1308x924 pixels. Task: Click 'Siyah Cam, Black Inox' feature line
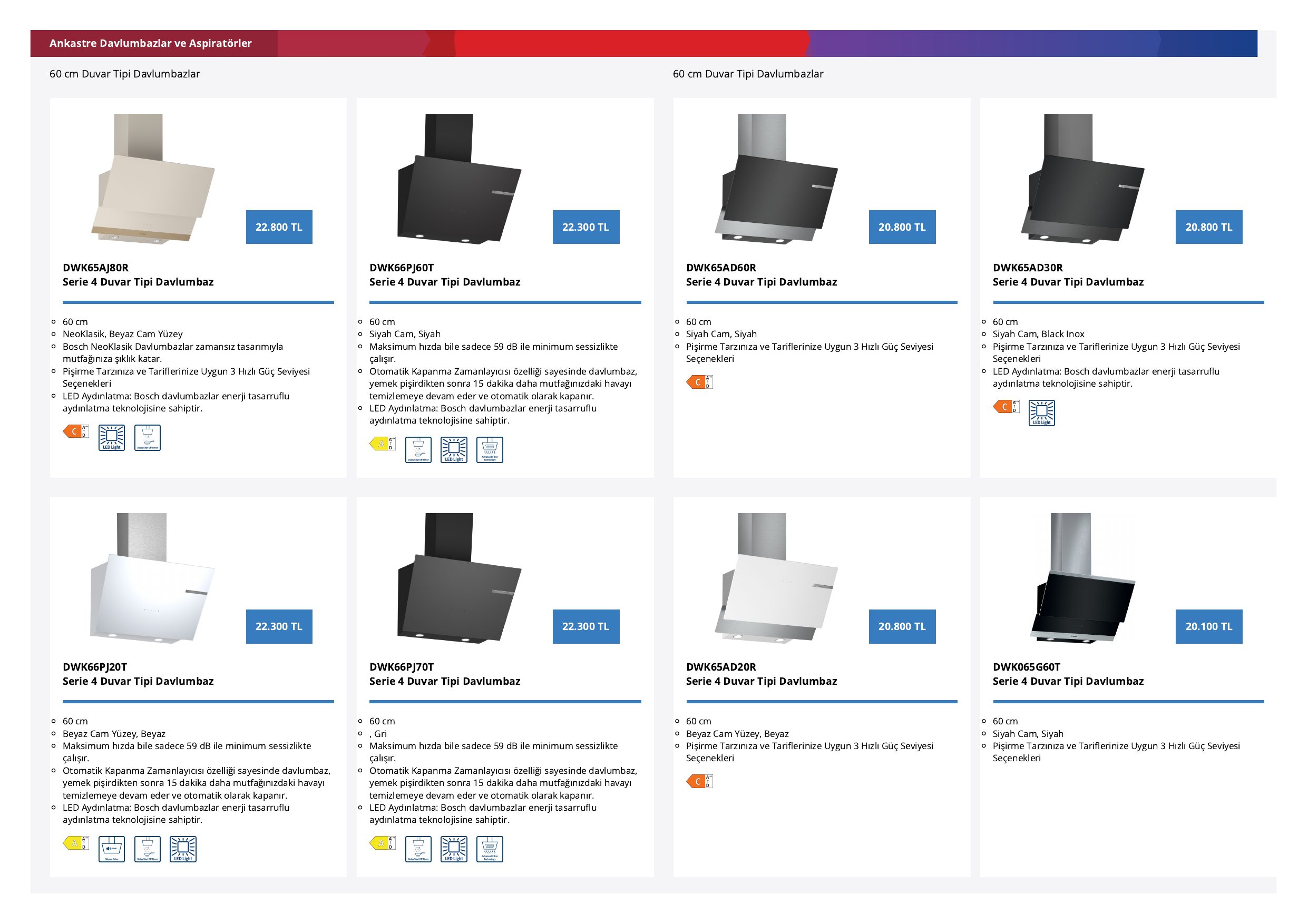(1039, 334)
